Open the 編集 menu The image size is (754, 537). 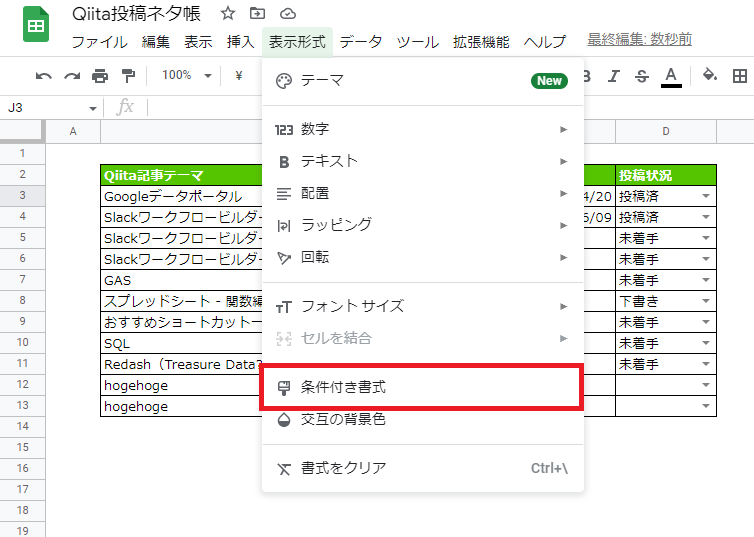156,42
